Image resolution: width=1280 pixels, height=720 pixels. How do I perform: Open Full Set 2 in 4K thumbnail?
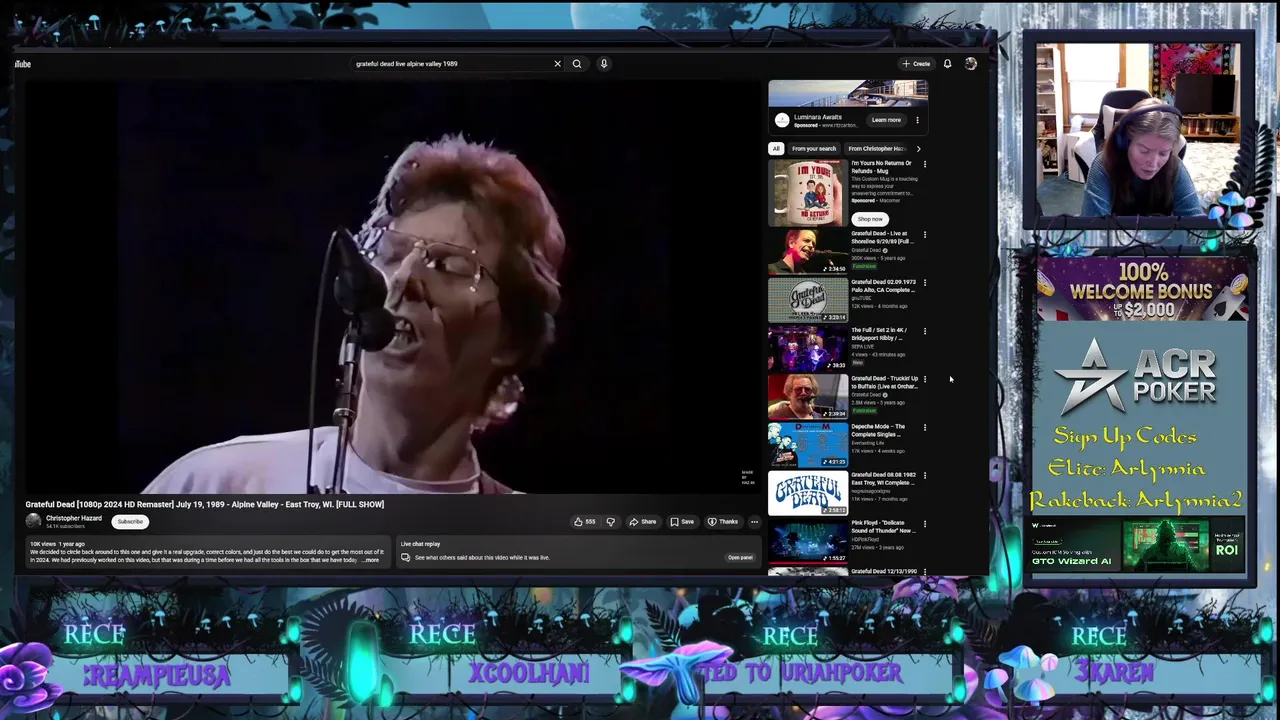pos(808,348)
